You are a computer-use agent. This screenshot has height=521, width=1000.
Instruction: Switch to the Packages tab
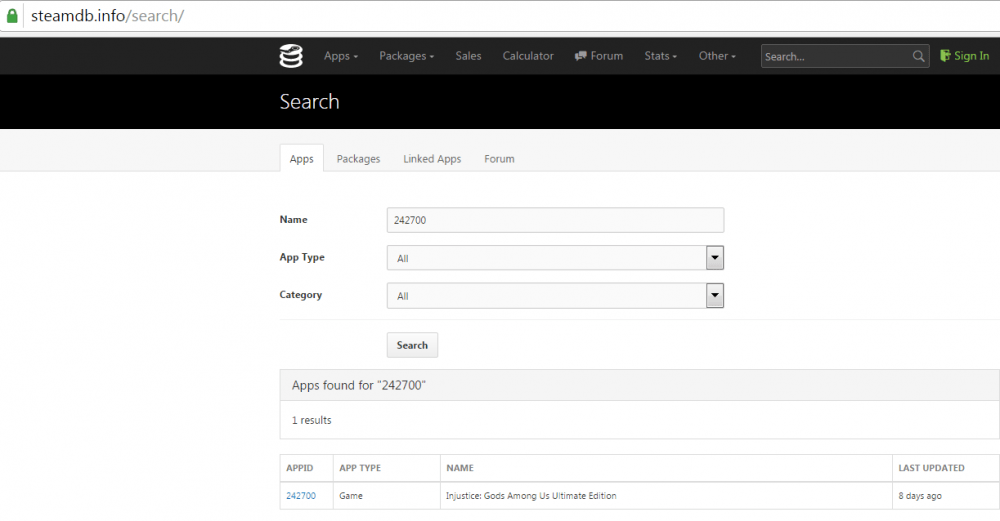point(358,159)
